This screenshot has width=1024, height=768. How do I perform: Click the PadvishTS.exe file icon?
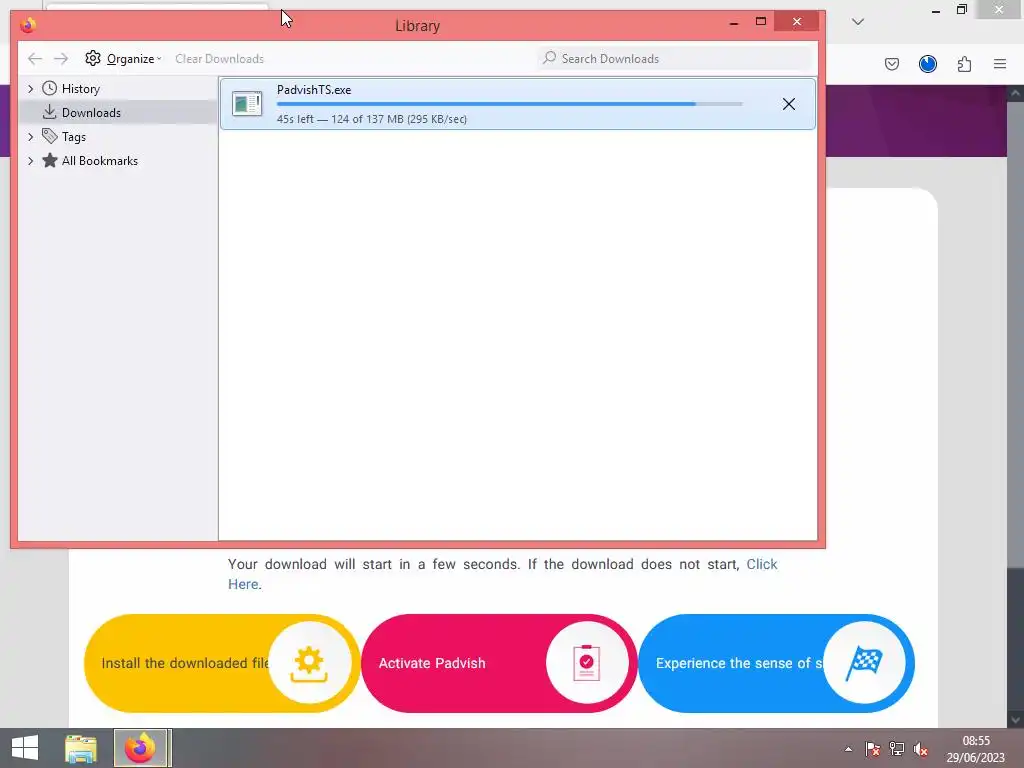point(248,103)
